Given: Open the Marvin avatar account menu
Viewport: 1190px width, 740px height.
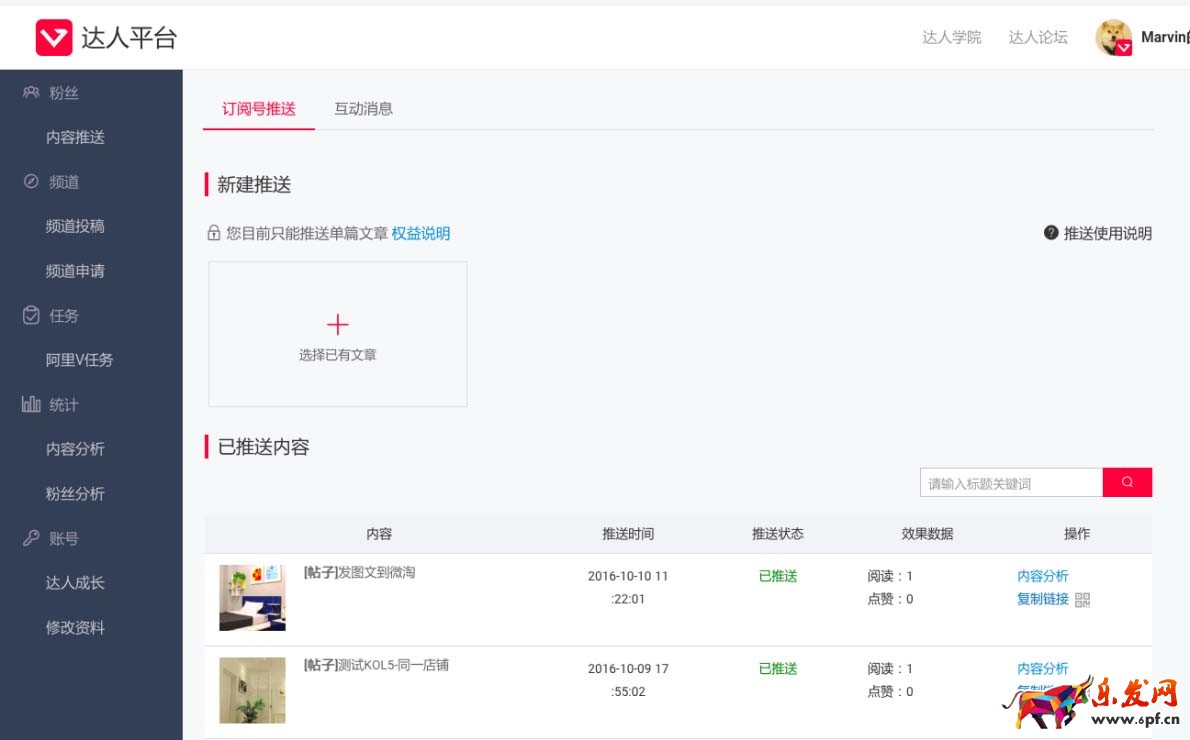Looking at the screenshot, I should [x=1113, y=37].
